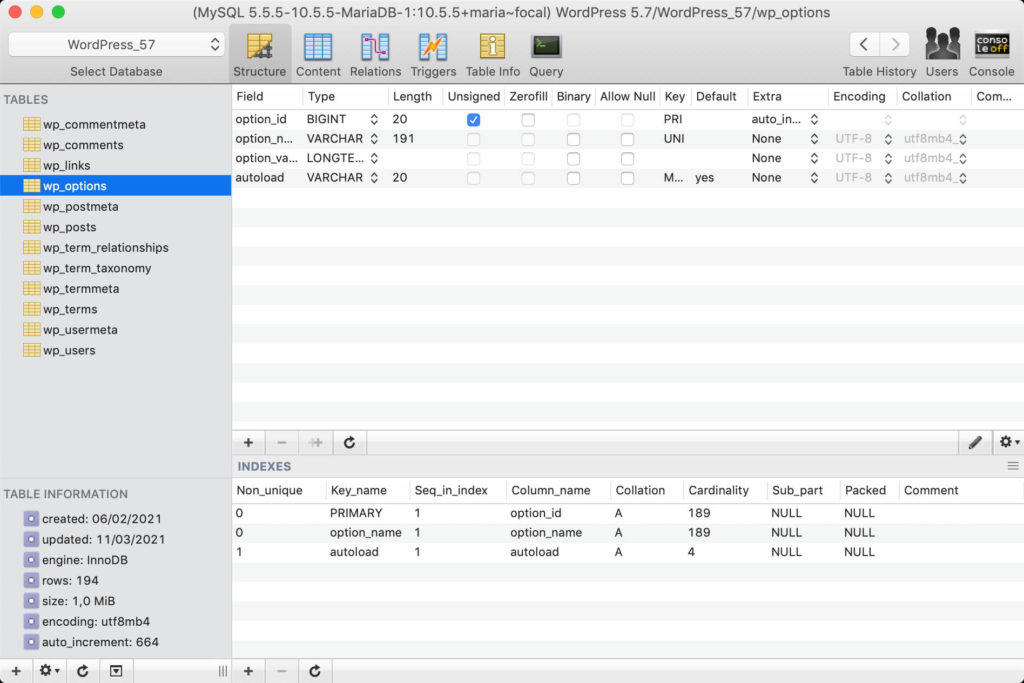Open the Query editor
Viewport: 1024px width, 683px height.
pos(546,55)
